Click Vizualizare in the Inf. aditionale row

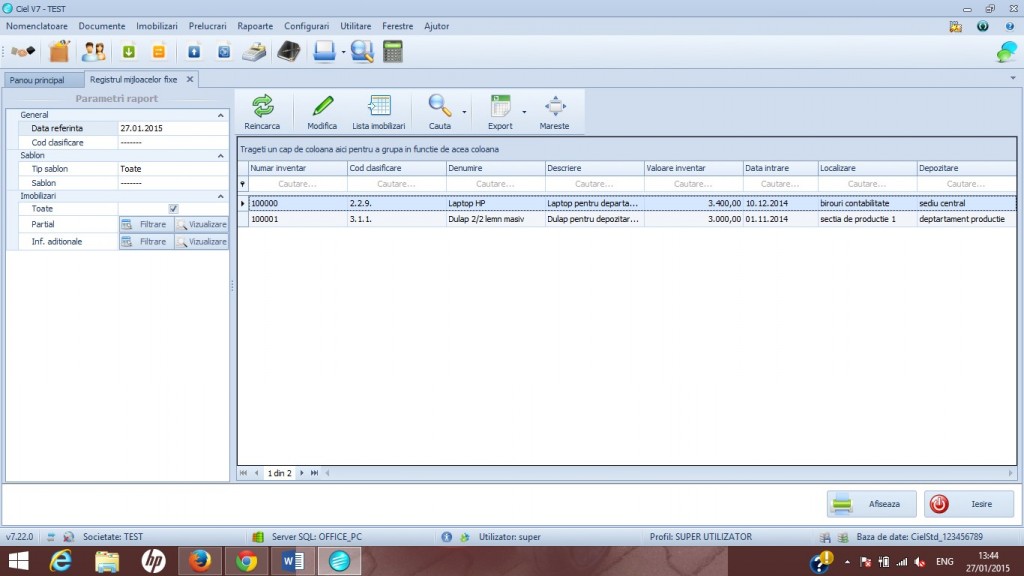pyautogui.click(x=202, y=242)
